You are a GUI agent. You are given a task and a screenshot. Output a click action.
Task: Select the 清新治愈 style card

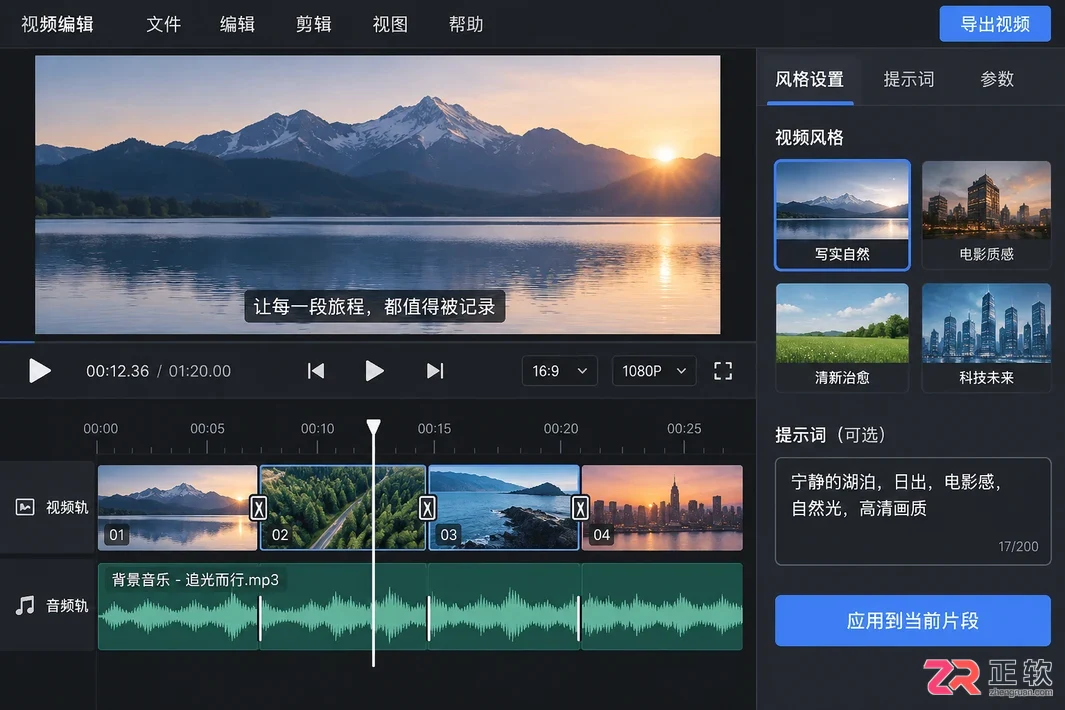(x=842, y=338)
